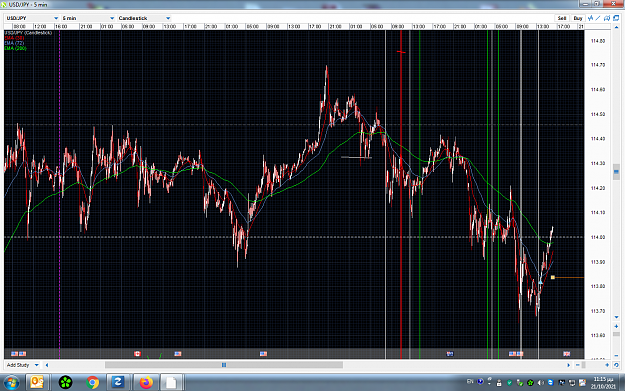Click the vertical zoom in plus icon
This screenshot has width=625, height=391.
(616, 326)
